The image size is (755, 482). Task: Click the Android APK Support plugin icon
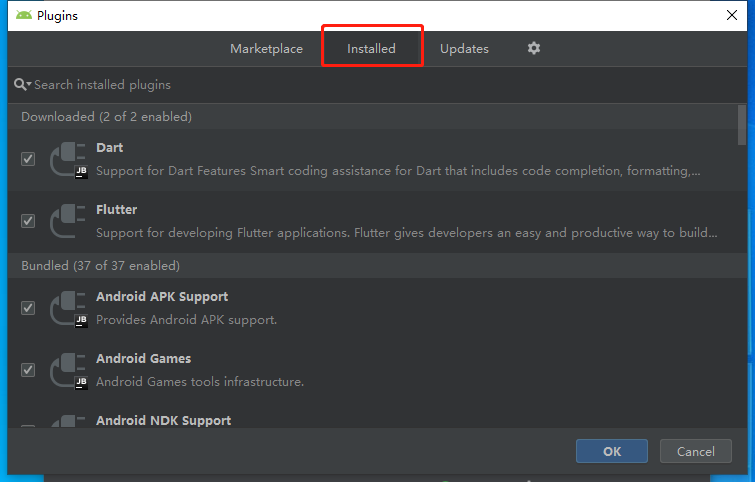tap(68, 309)
